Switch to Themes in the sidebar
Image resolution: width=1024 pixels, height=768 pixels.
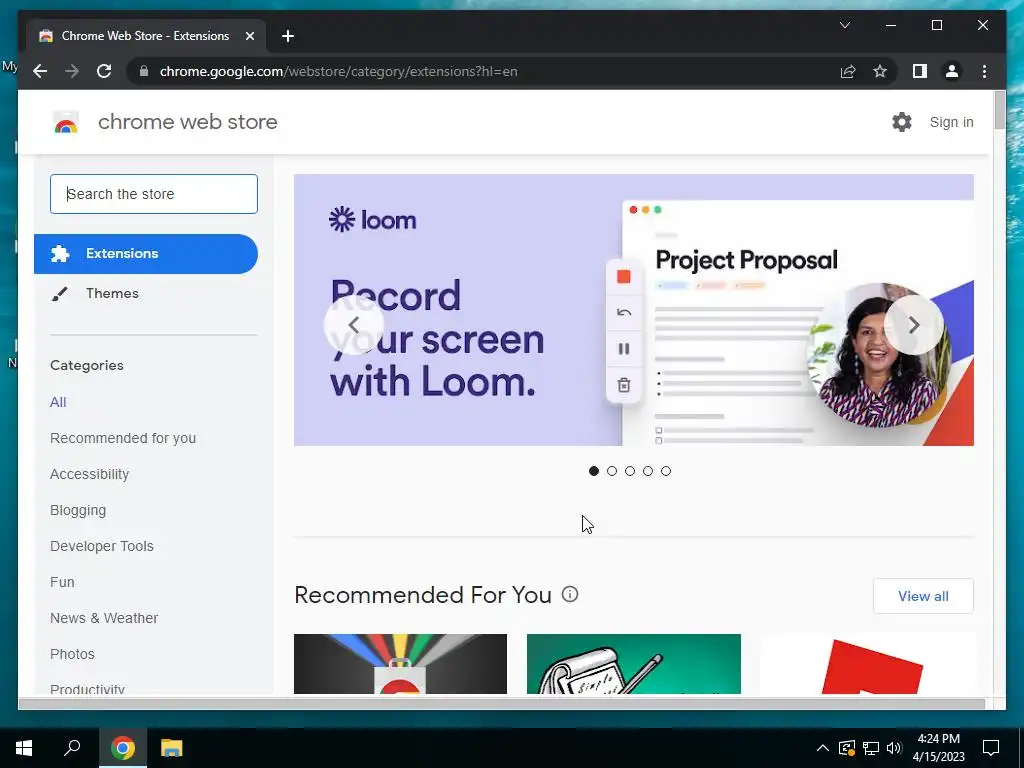(112, 293)
